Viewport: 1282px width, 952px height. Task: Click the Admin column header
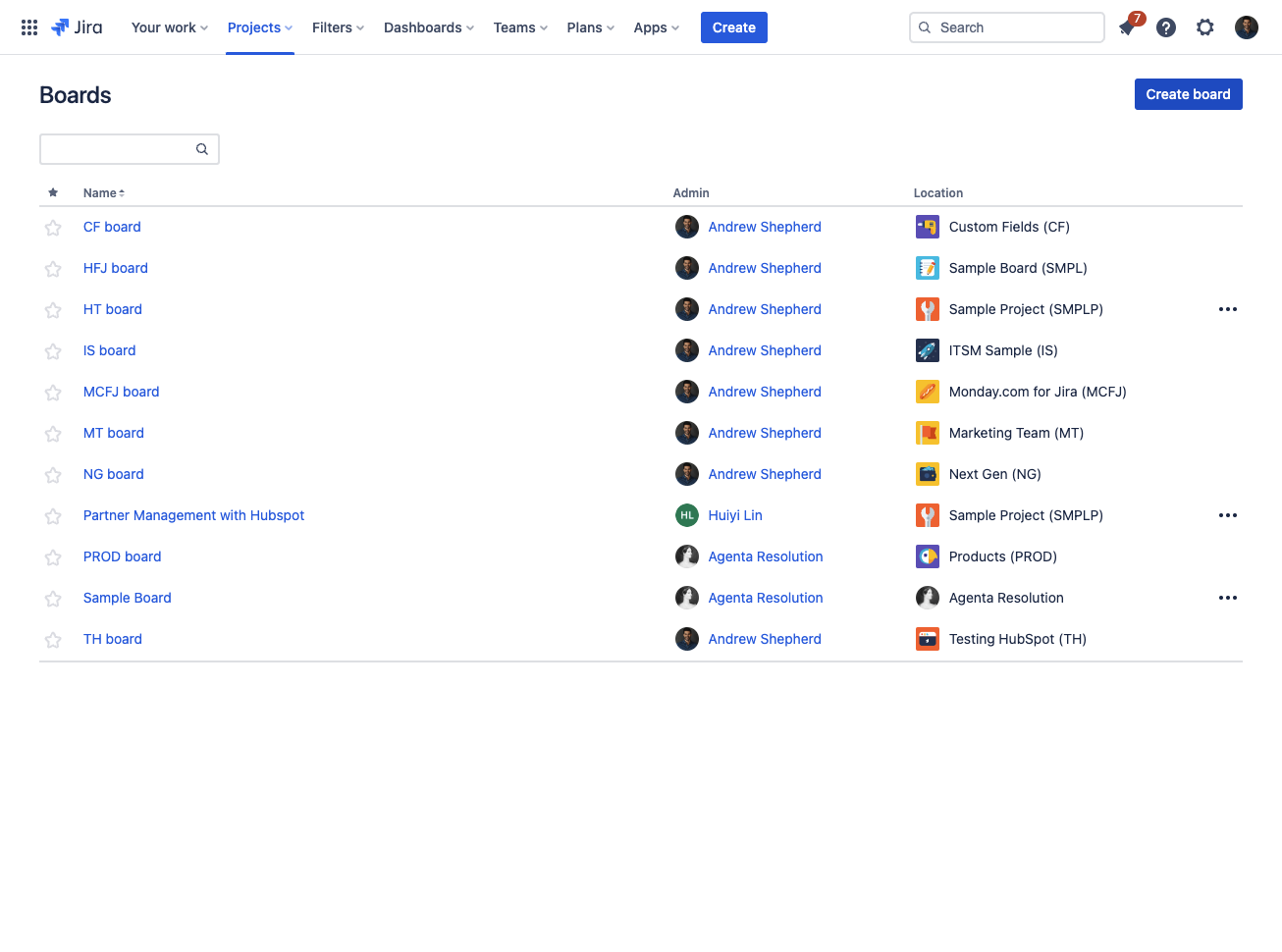click(691, 193)
